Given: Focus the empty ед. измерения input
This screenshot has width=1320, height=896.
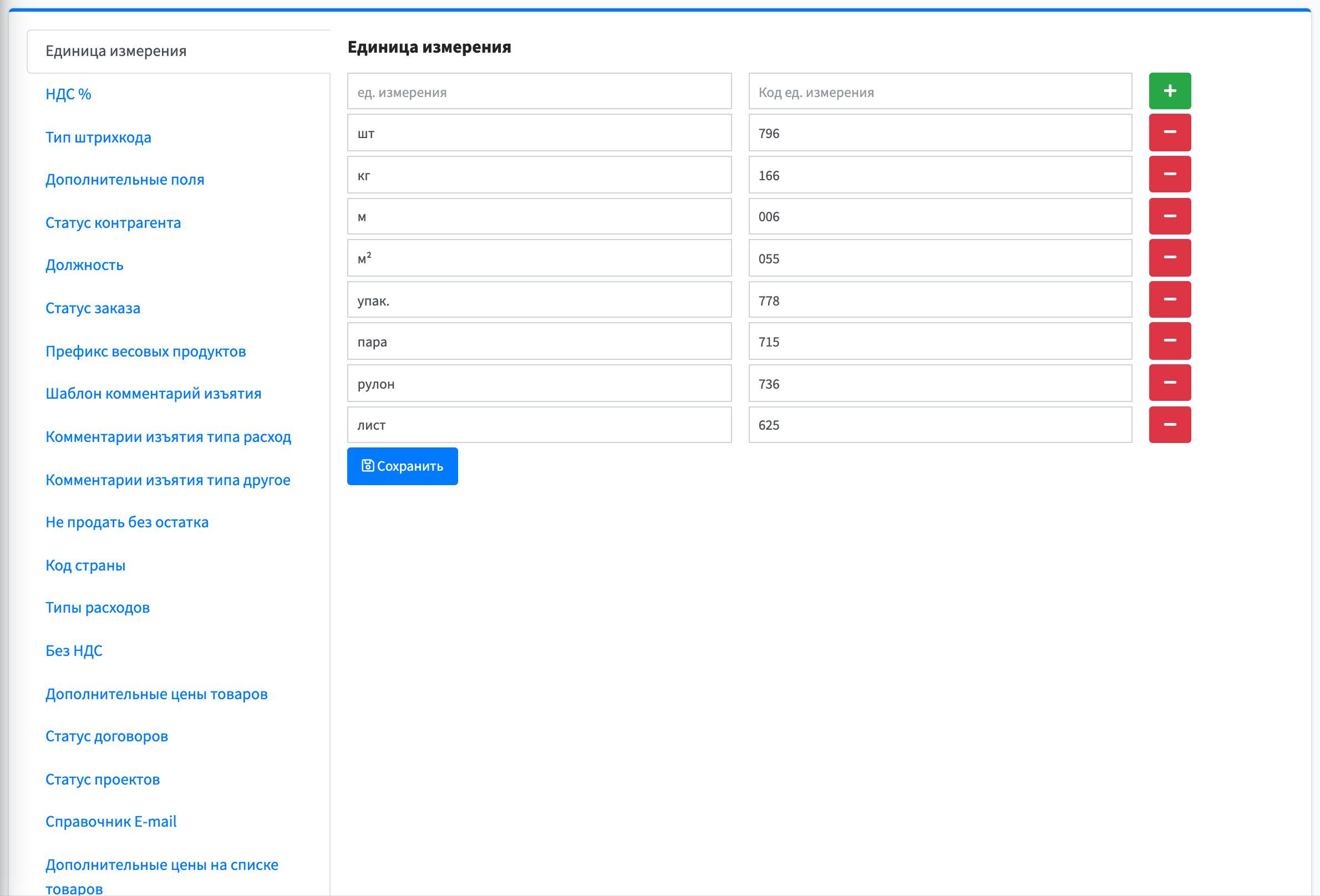Looking at the screenshot, I should 539,91.
